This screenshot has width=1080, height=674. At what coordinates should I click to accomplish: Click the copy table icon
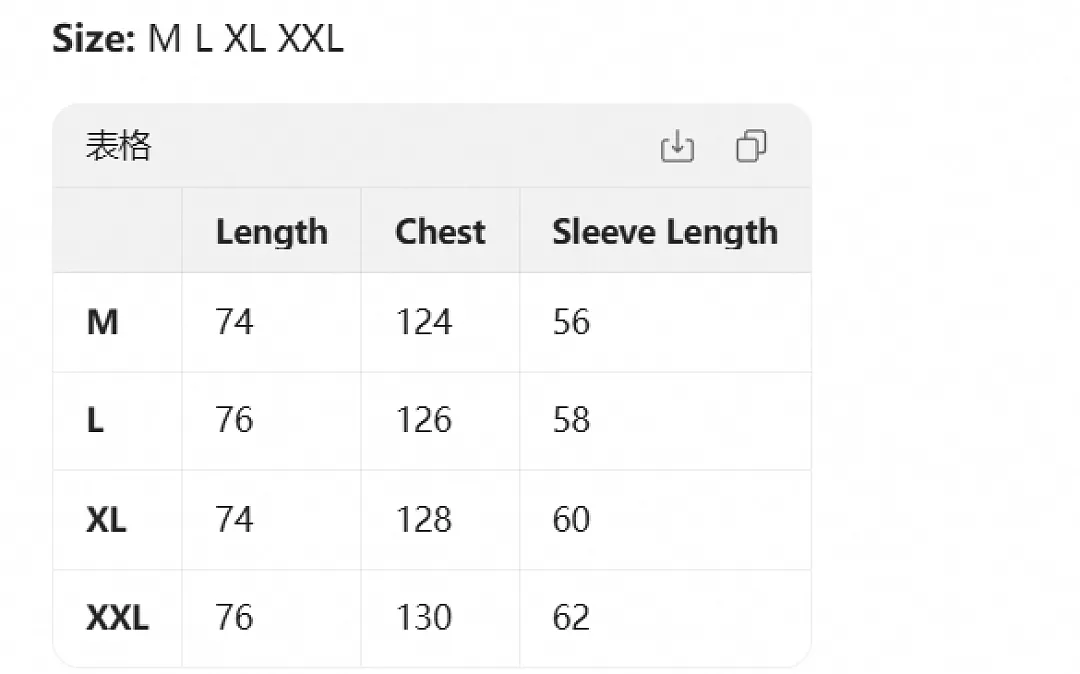tap(751, 146)
